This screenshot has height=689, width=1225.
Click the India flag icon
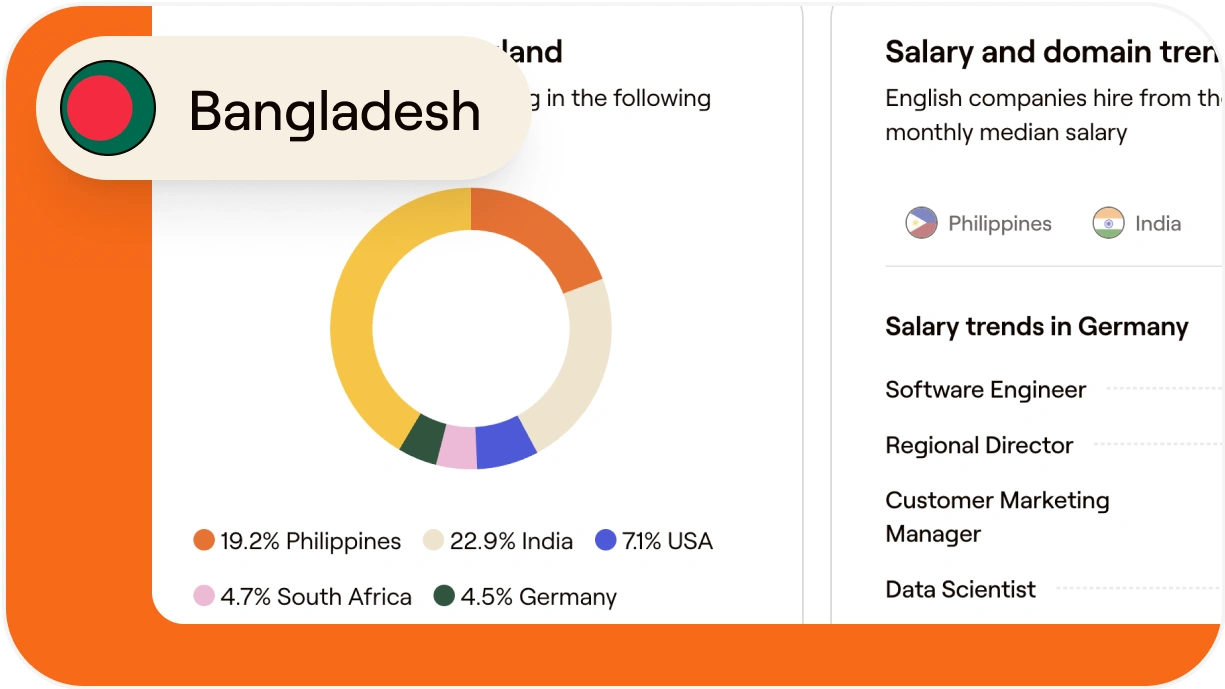(x=1108, y=223)
